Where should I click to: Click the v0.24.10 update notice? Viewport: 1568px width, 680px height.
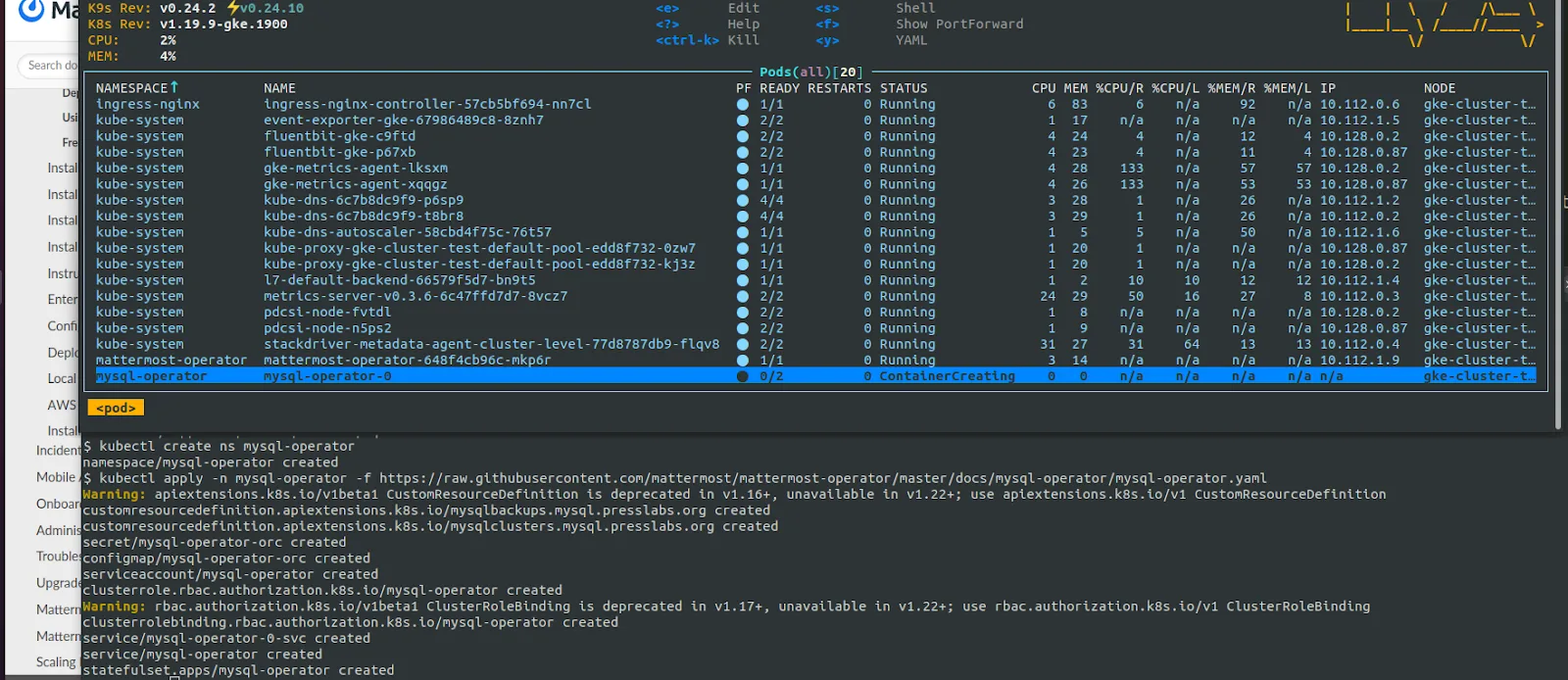(x=266, y=8)
